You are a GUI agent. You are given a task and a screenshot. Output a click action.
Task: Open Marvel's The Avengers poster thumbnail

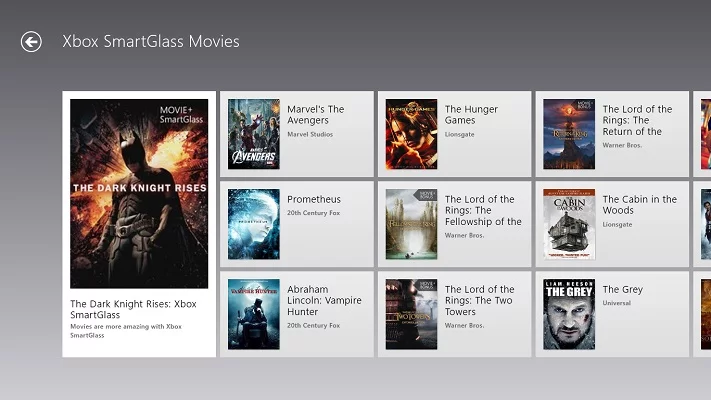click(x=254, y=134)
